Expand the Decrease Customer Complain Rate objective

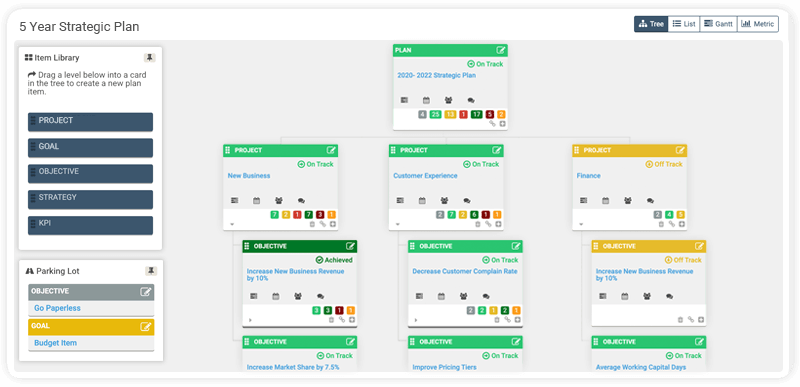tap(416, 320)
